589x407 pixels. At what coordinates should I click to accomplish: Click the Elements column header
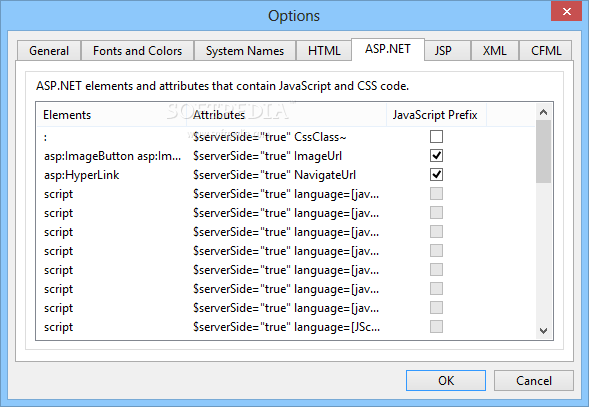tap(112, 115)
